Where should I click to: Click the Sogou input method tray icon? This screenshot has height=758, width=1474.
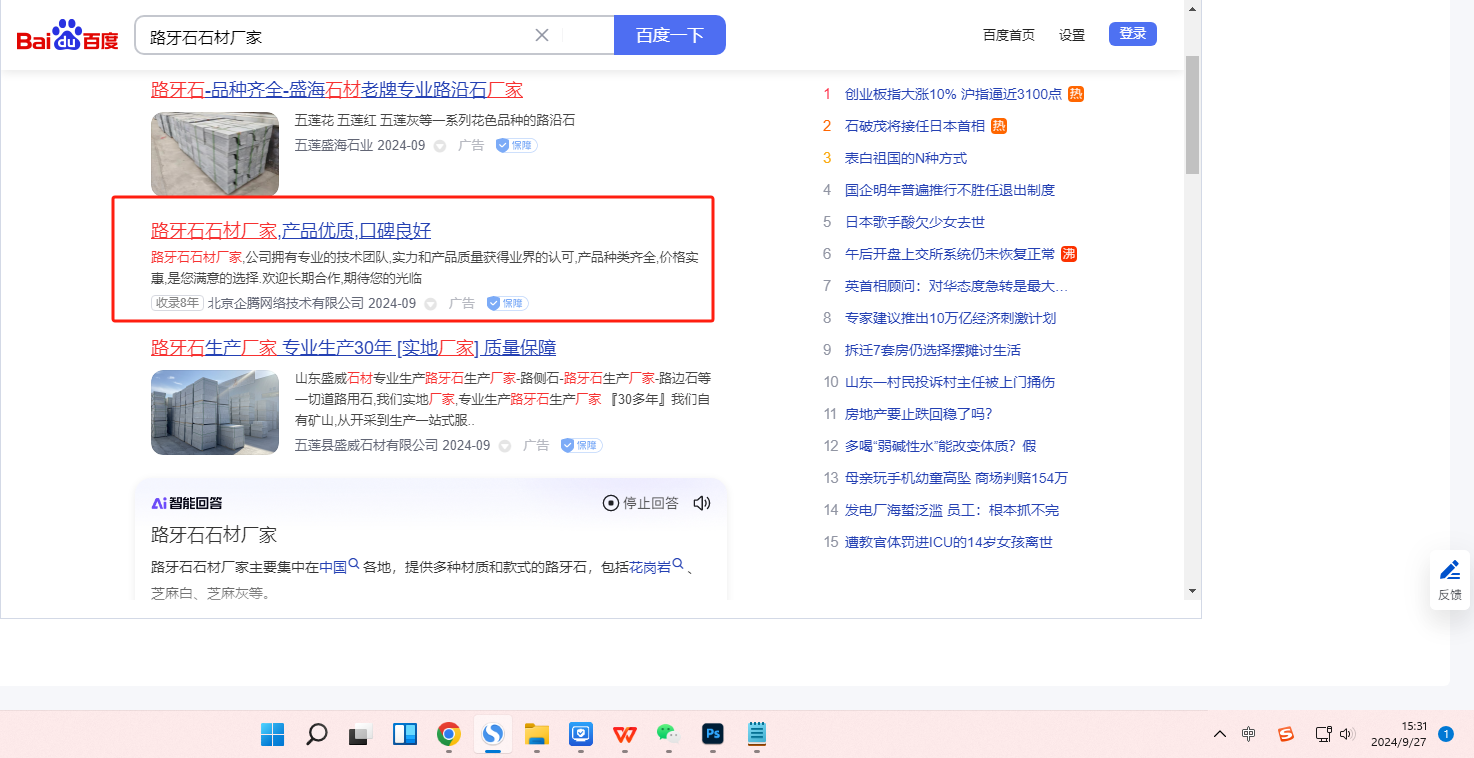pos(1285,735)
